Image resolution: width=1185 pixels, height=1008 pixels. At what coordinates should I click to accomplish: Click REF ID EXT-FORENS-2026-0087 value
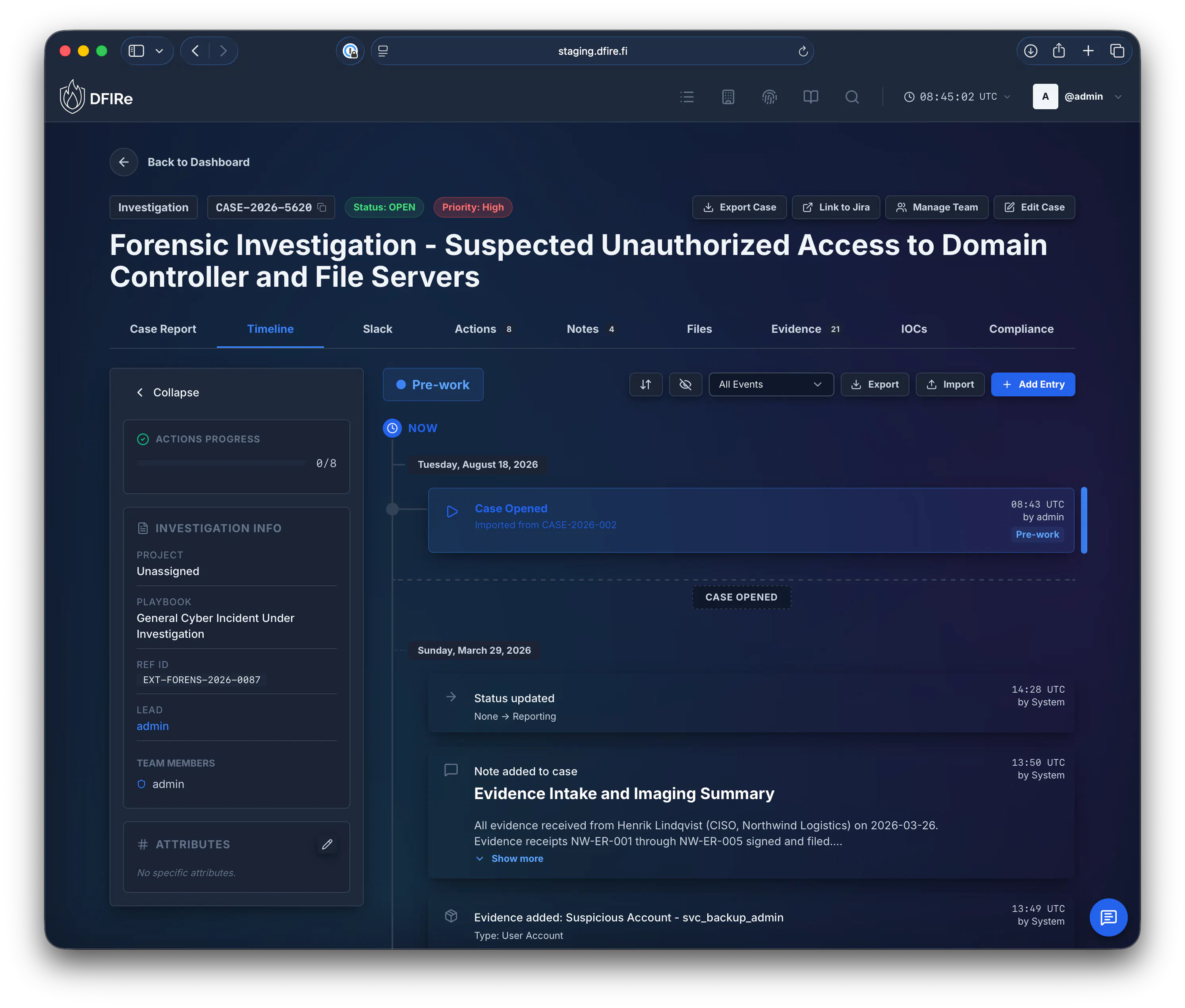[202, 680]
